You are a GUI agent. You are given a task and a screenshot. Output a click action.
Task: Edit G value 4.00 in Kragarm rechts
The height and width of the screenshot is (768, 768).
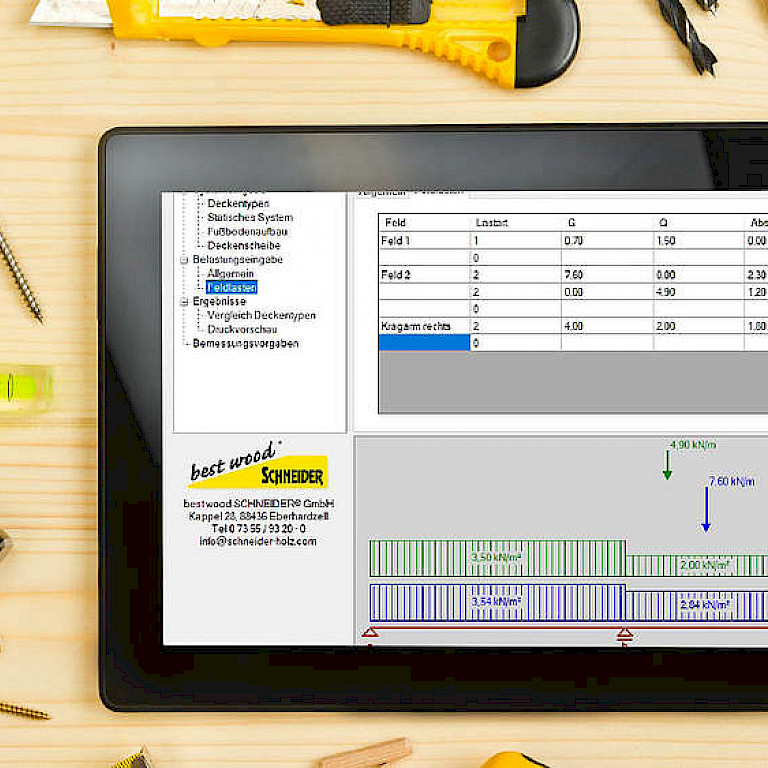click(607, 326)
